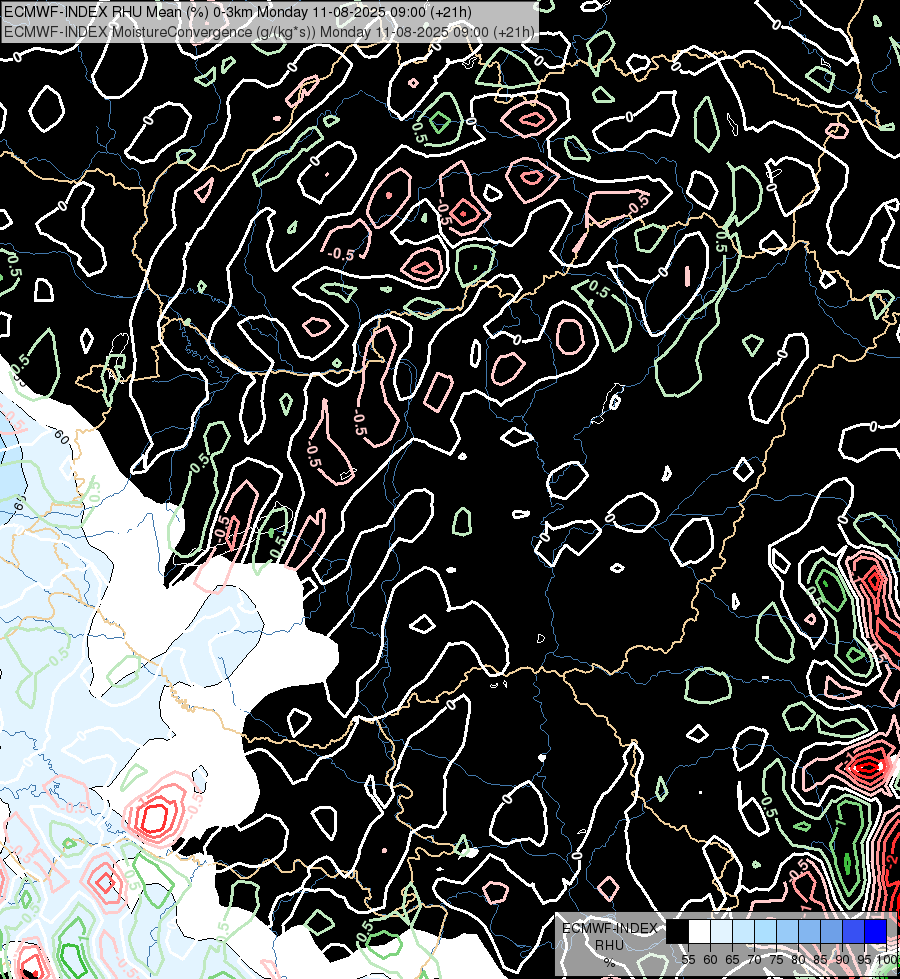Image resolution: width=900 pixels, height=979 pixels.
Task: Select the 85-90 legend swatch
Action: pos(832,931)
